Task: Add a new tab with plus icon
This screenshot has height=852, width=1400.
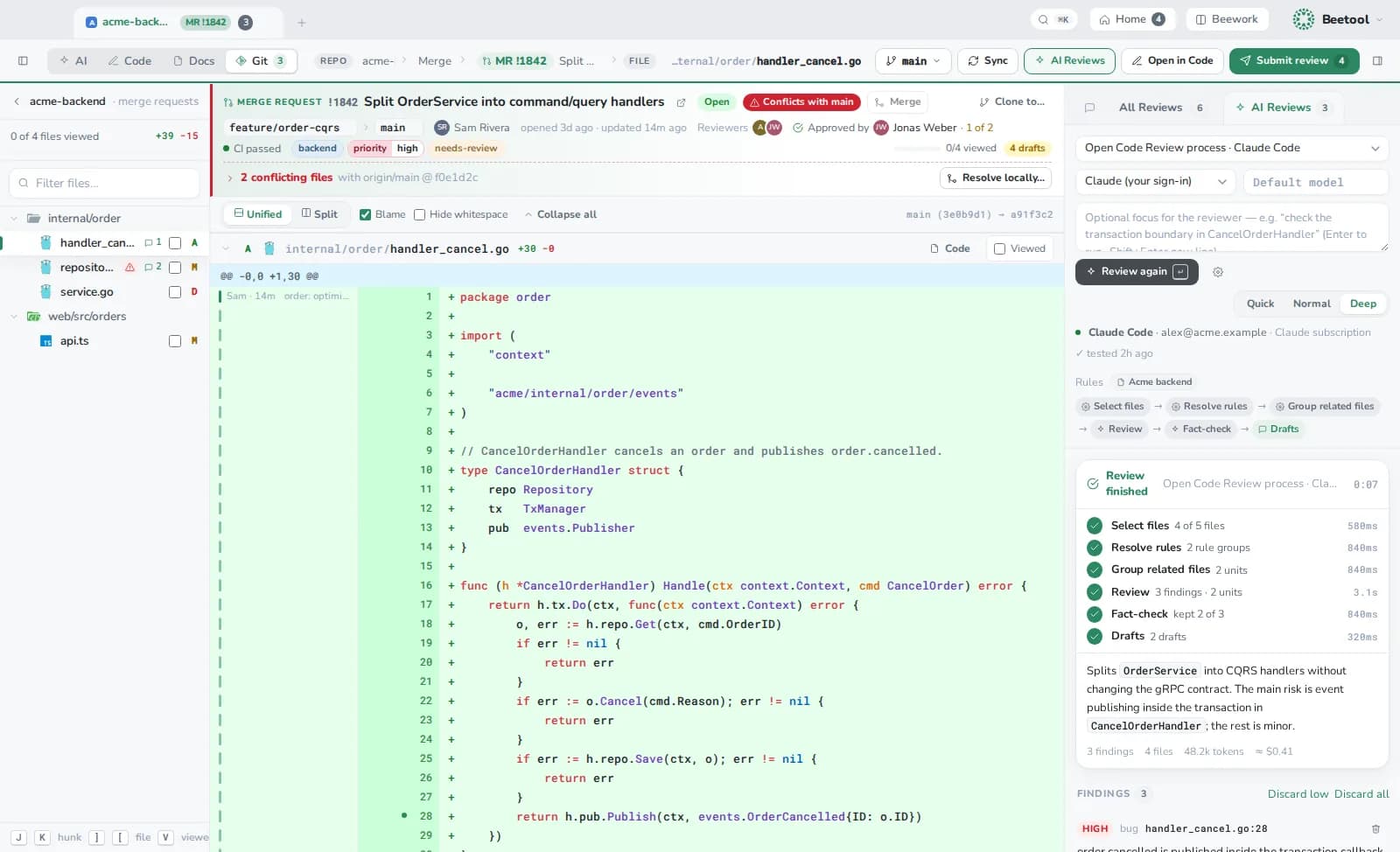Action: (302, 23)
